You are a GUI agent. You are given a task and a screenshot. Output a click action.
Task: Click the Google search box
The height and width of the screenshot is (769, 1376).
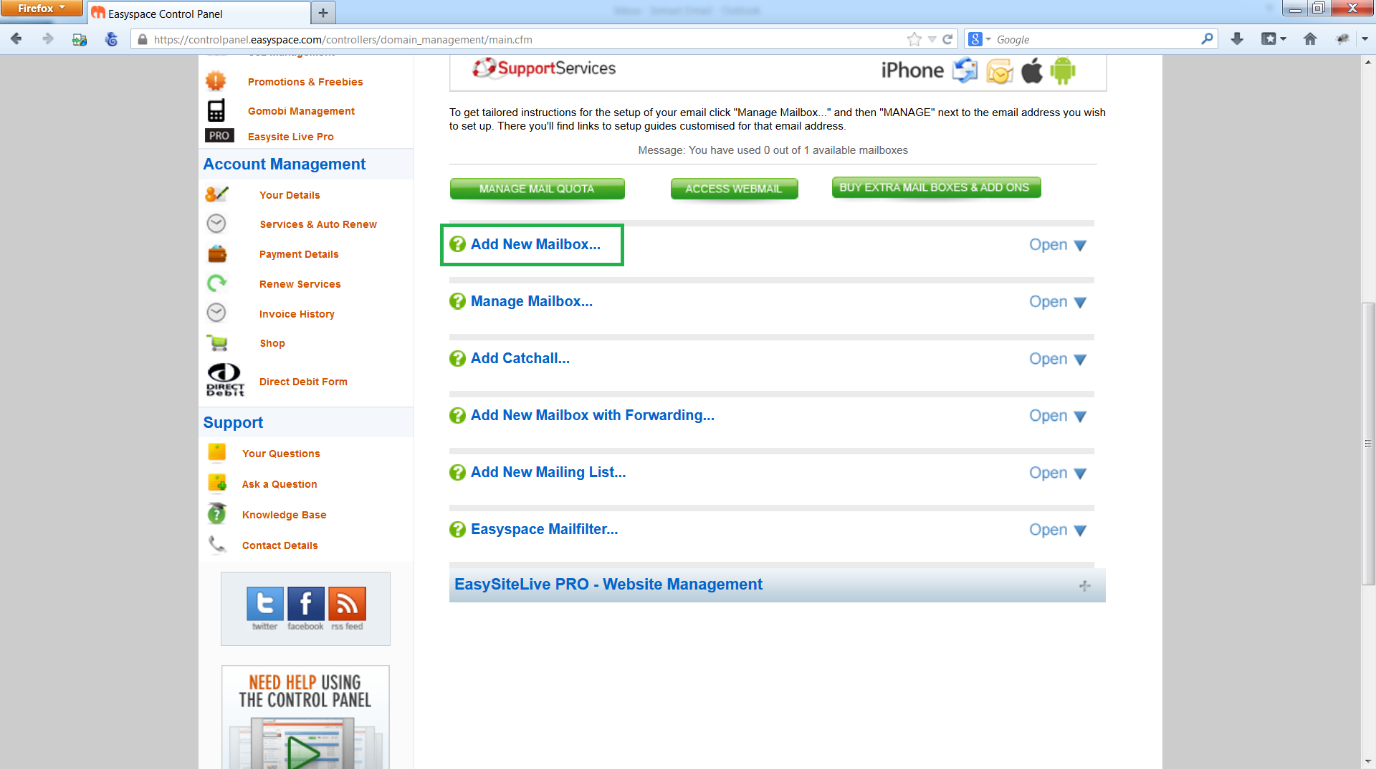coord(1095,39)
